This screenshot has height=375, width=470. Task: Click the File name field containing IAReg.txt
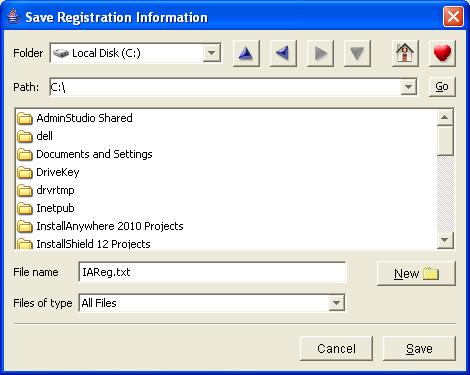(212, 272)
